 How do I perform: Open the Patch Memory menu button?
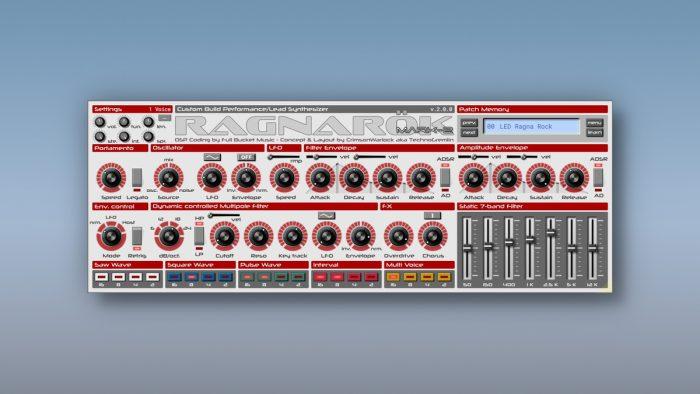595,123
